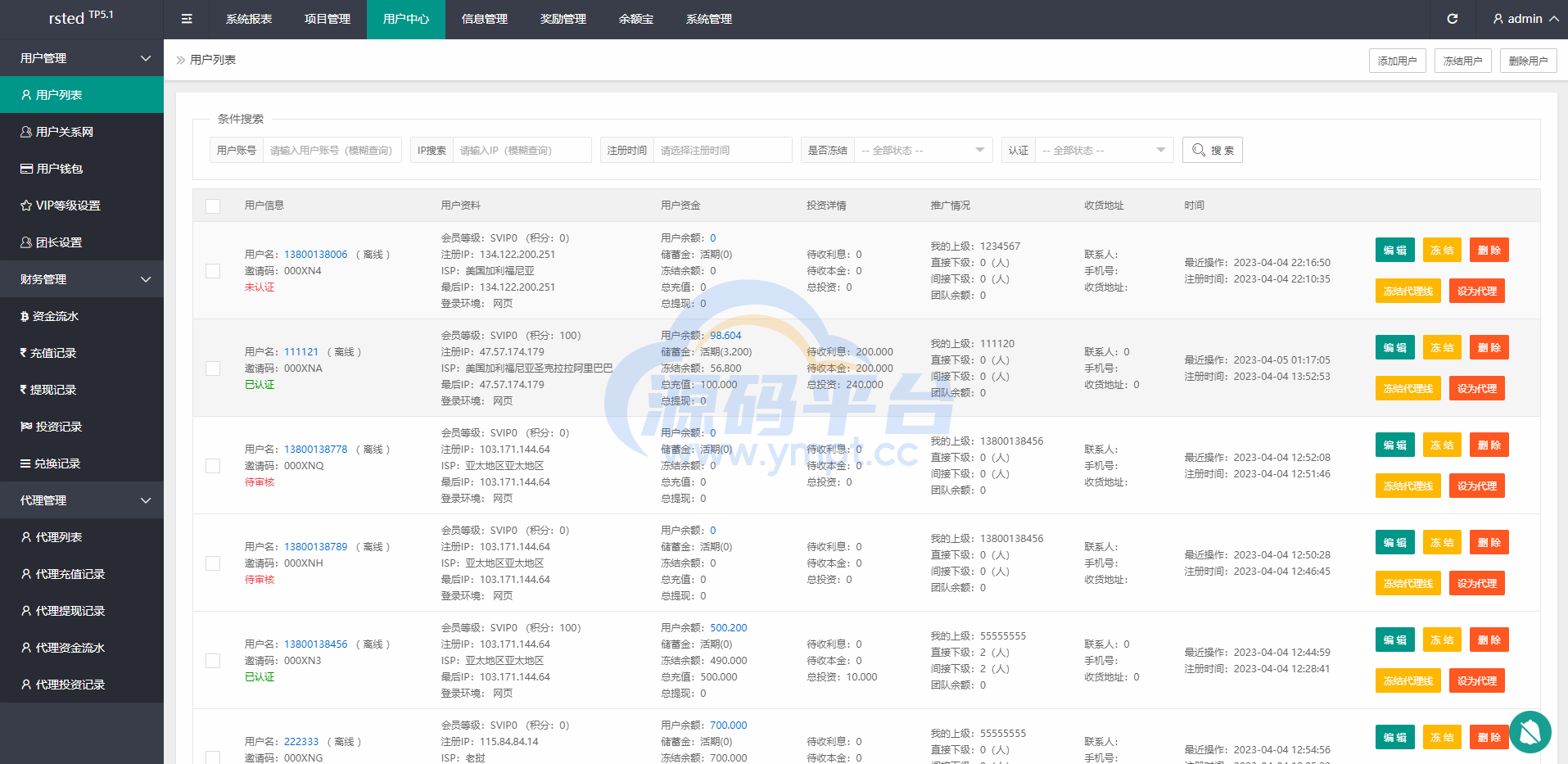Open the user balance link 98.604
1568x764 pixels.
pyautogui.click(x=725, y=336)
